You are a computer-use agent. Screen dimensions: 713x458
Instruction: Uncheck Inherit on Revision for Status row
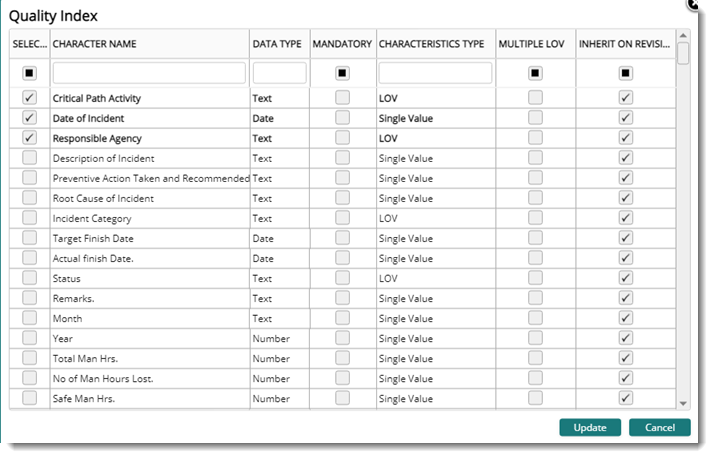[625, 278]
